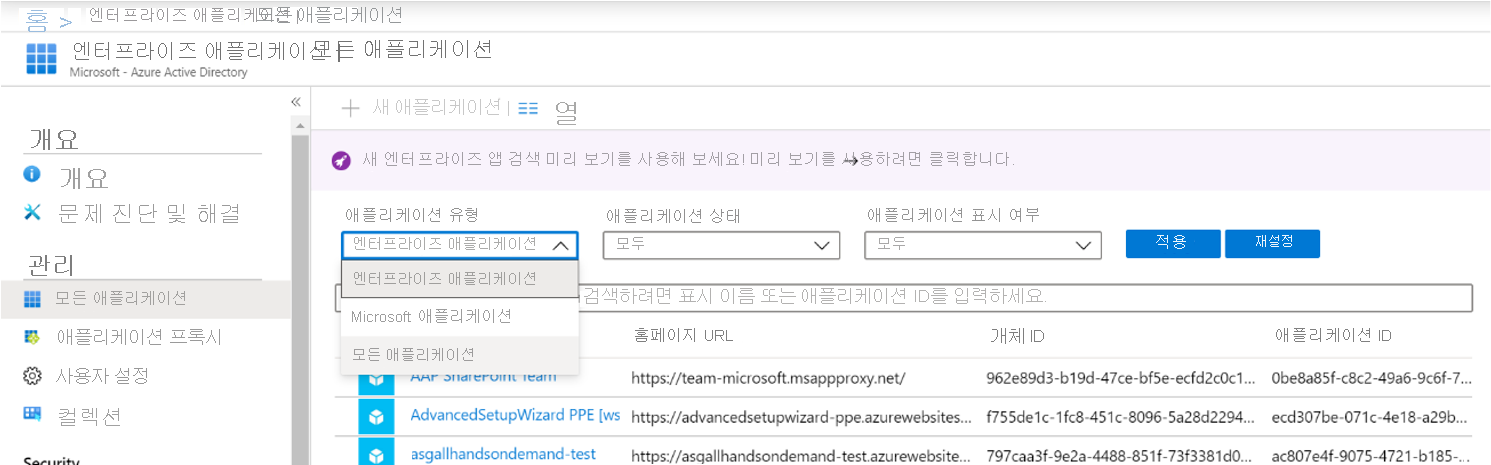This screenshot has height=465, width=1491.
Task: Collapse the sidebar with the double chevron
Action: pyautogui.click(x=296, y=102)
